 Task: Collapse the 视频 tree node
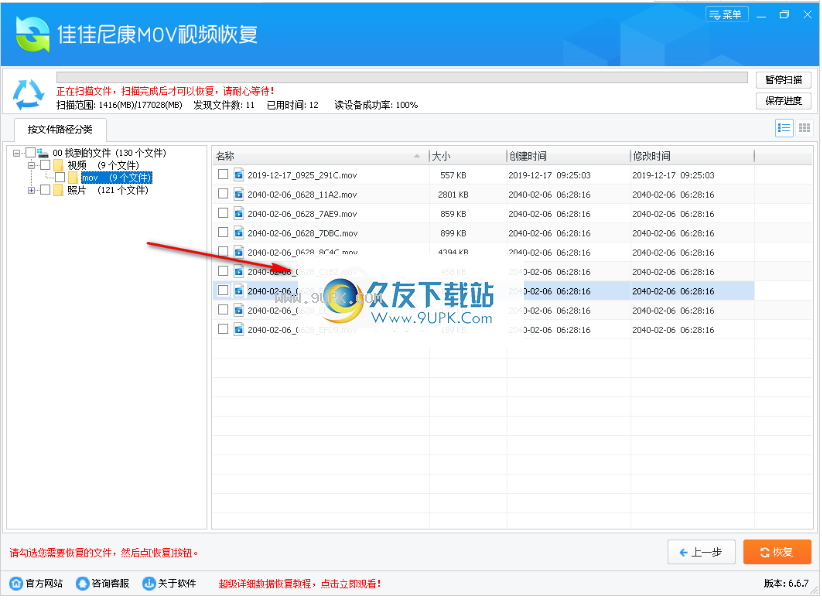31,166
